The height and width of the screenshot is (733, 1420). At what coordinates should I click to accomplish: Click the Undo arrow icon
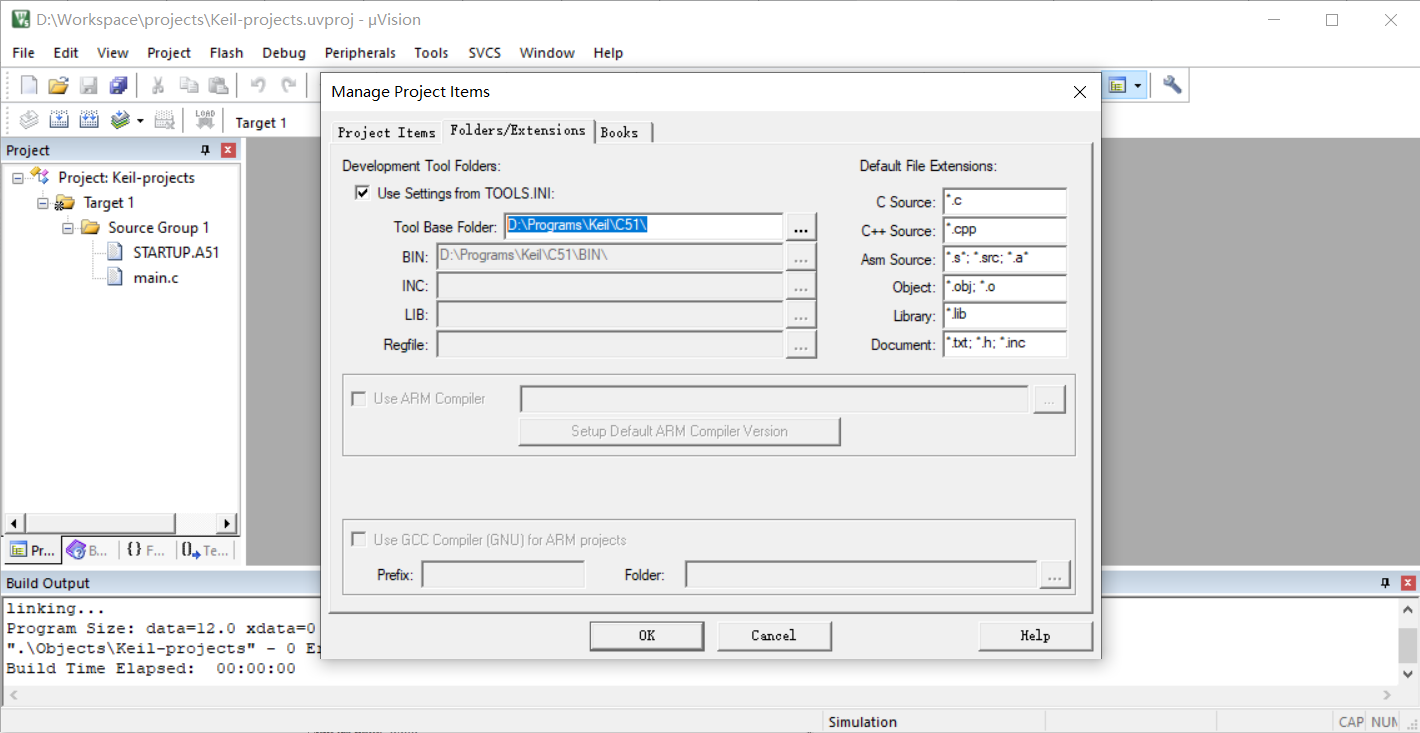[x=258, y=86]
